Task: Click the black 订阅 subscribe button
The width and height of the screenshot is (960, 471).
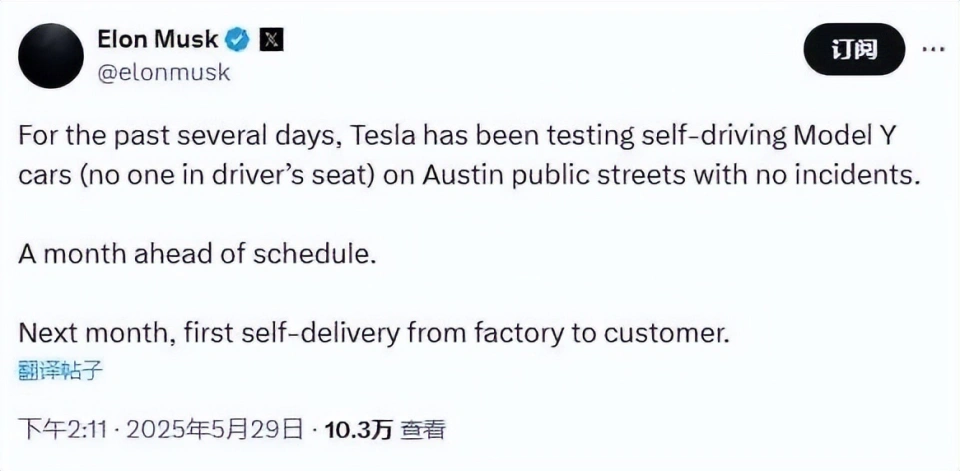Action: tap(854, 49)
